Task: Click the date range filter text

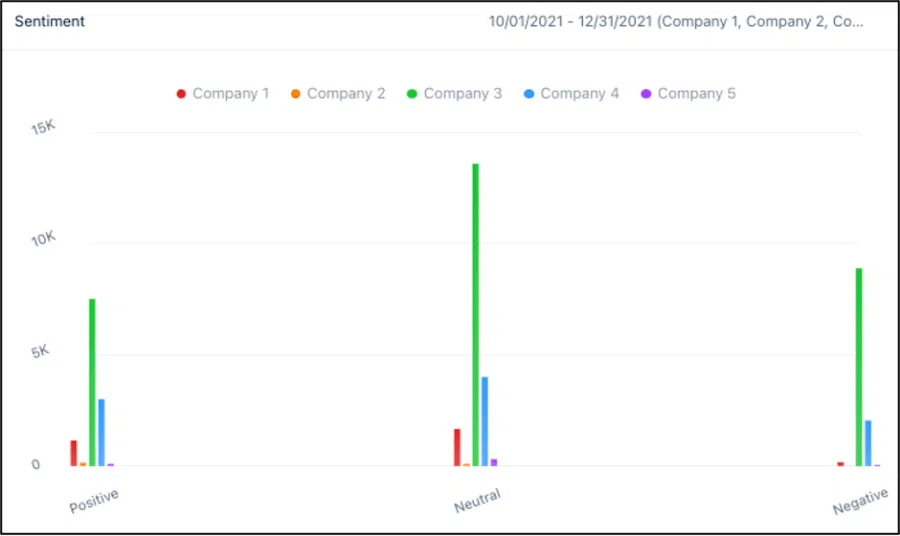Action: click(676, 21)
